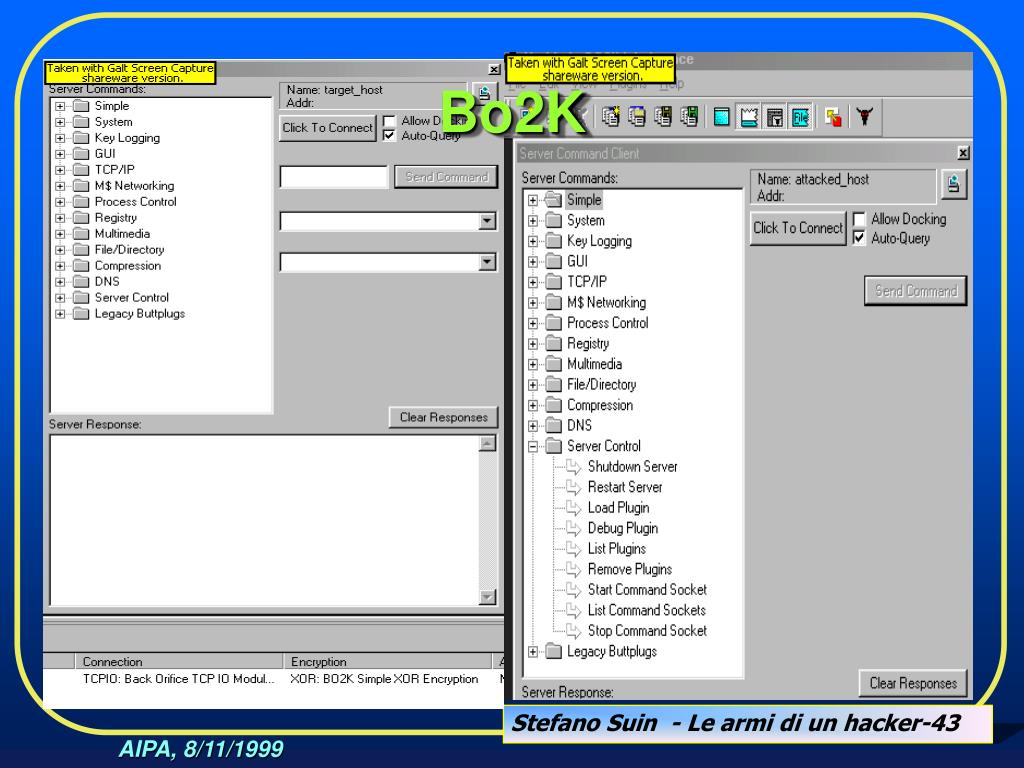Image resolution: width=1024 pixels, height=768 pixels.
Task: Click the server icon button beside Name: attacked_host
Action: coord(953,184)
